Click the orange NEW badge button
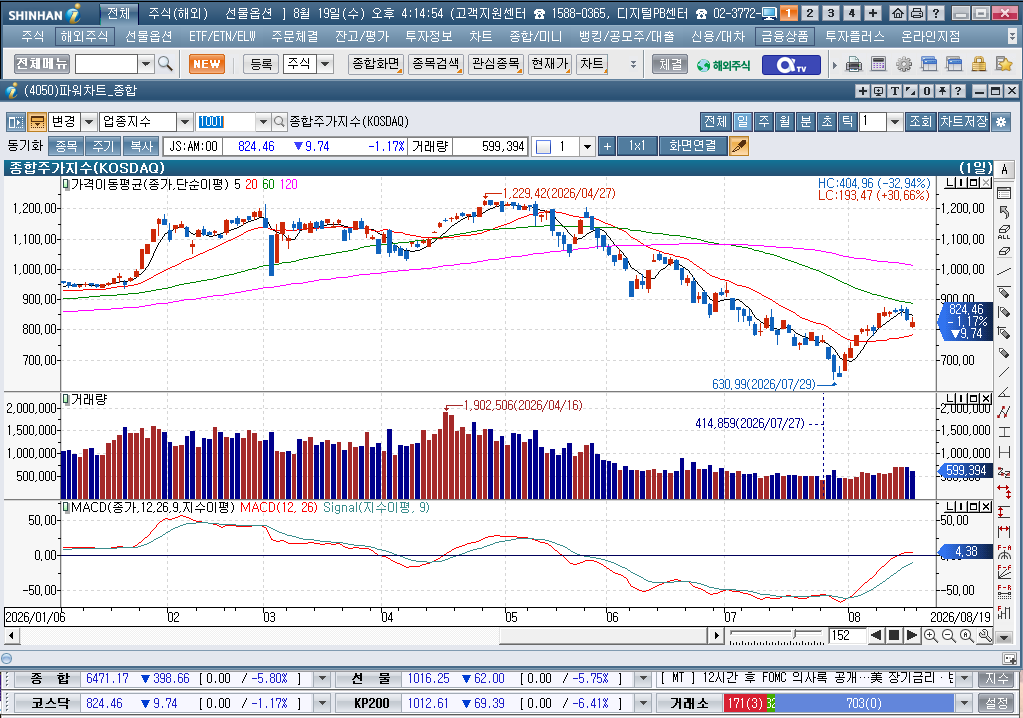Viewport: 1023px width, 718px height. pyautogui.click(x=207, y=64)
